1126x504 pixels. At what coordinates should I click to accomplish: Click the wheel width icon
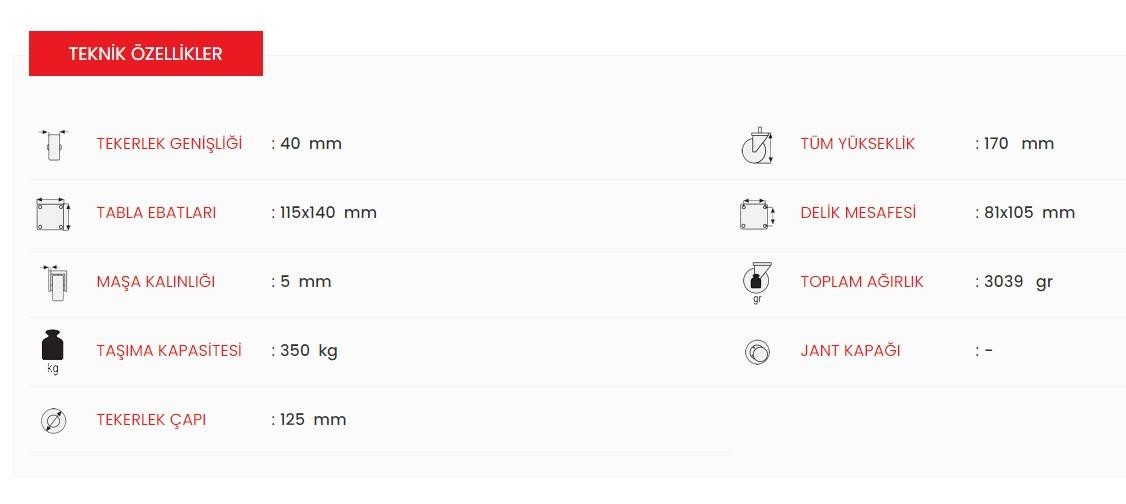click(x=54, y=144)
